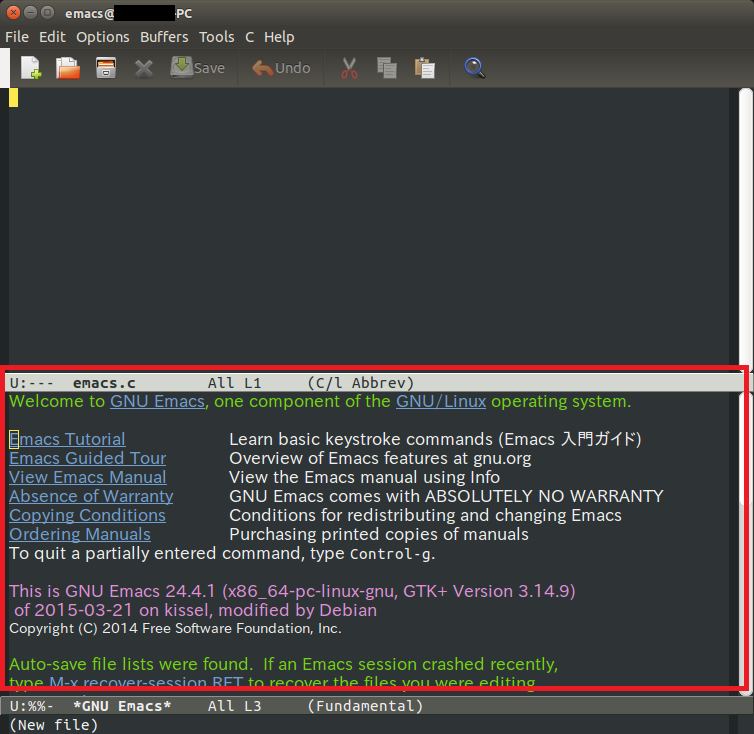Click the Kill buffer X icon
This screenshot has width=754, height=734.
click(x=143, y=68)
